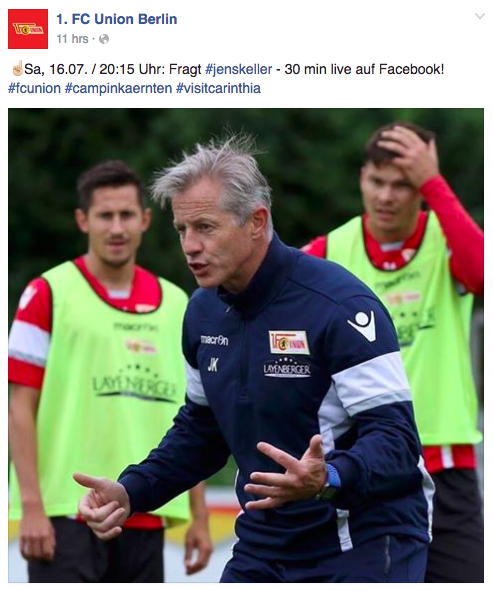The width and height of the screenshot is (493, 591).
Task: Click the blue wristwatch on the coach's arm
Action: (329, 482)
